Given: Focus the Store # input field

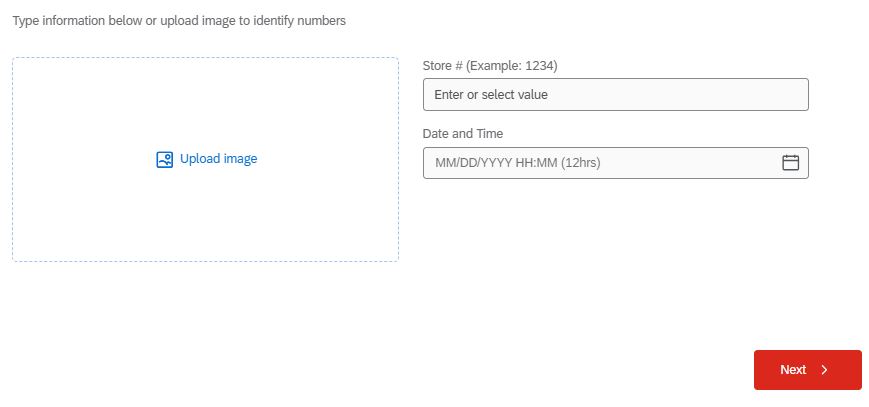Looking at the screenshot, I should tap(615, 95).
